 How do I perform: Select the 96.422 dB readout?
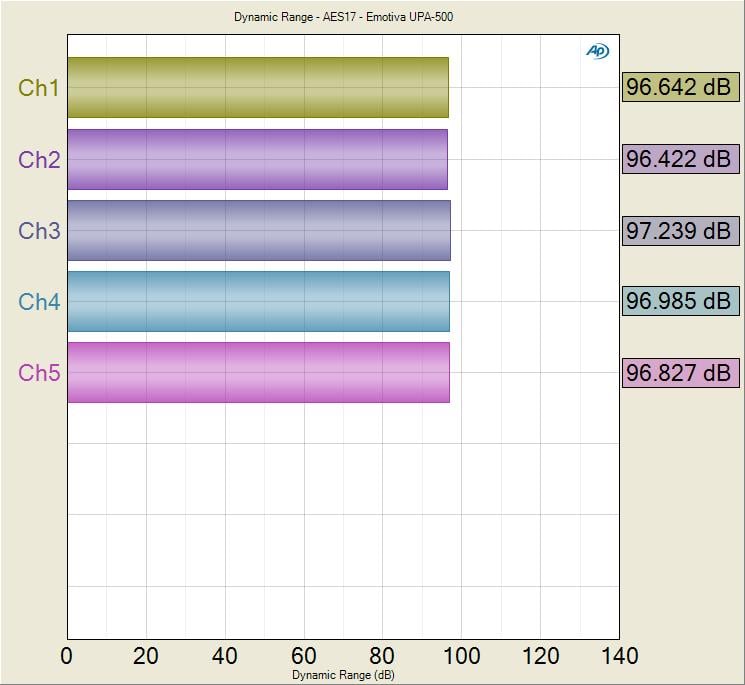coord(679,159)
